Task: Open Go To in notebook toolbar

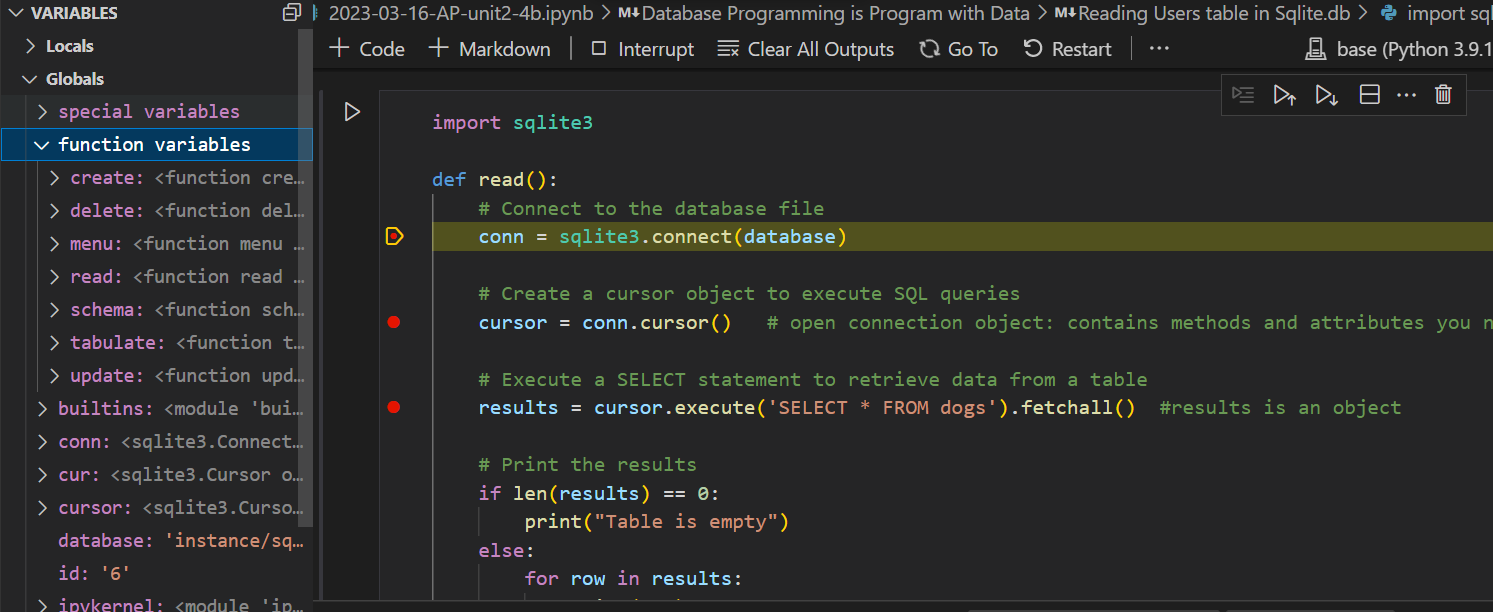Action: click(959, 49)
